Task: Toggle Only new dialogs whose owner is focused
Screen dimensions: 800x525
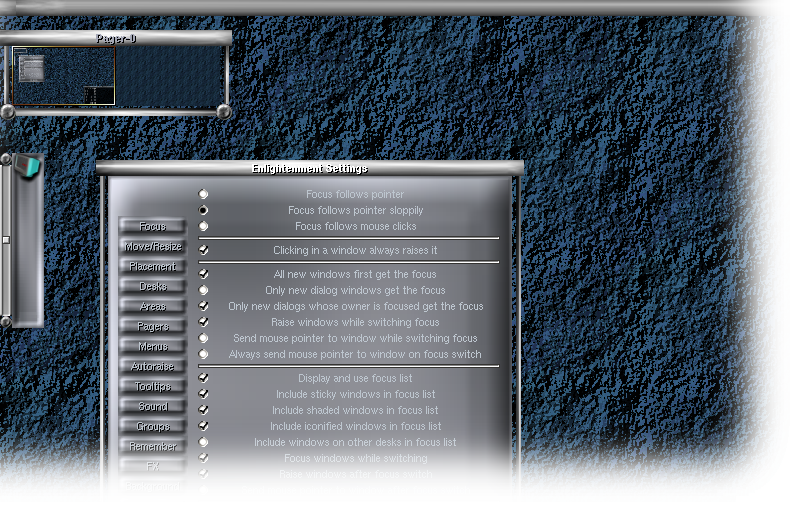Action: point(203,306)
